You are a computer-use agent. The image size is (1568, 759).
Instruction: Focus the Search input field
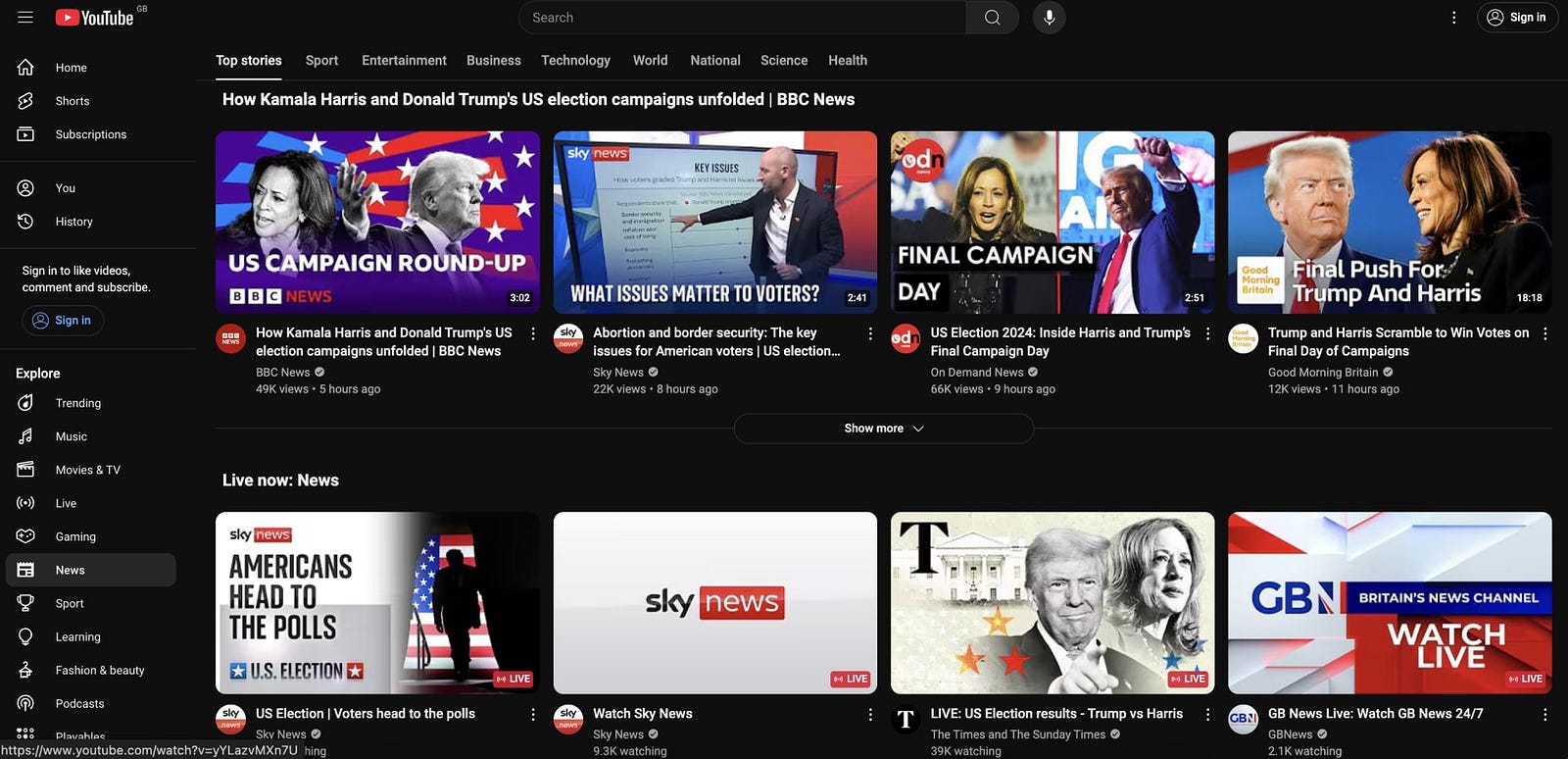[x=742, y=18]
